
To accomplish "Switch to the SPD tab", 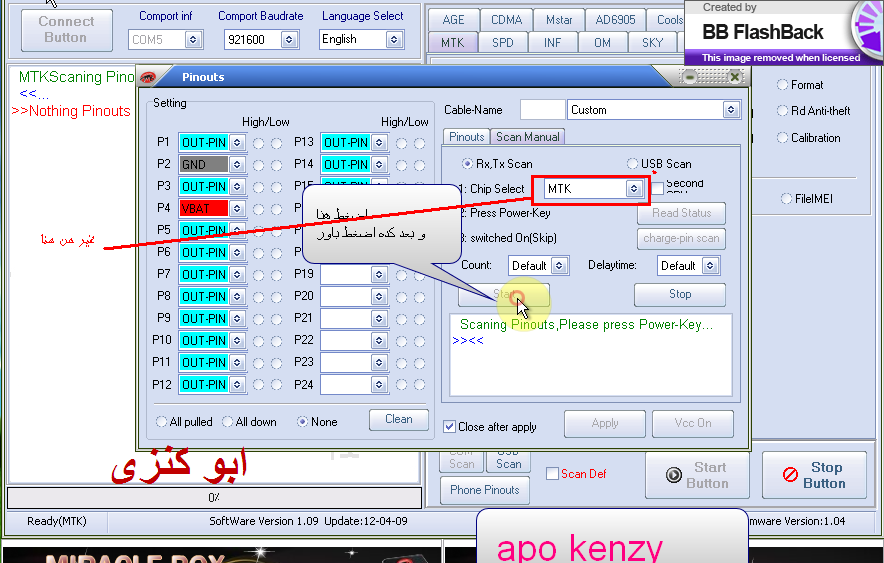I will [x=502, y=43].
